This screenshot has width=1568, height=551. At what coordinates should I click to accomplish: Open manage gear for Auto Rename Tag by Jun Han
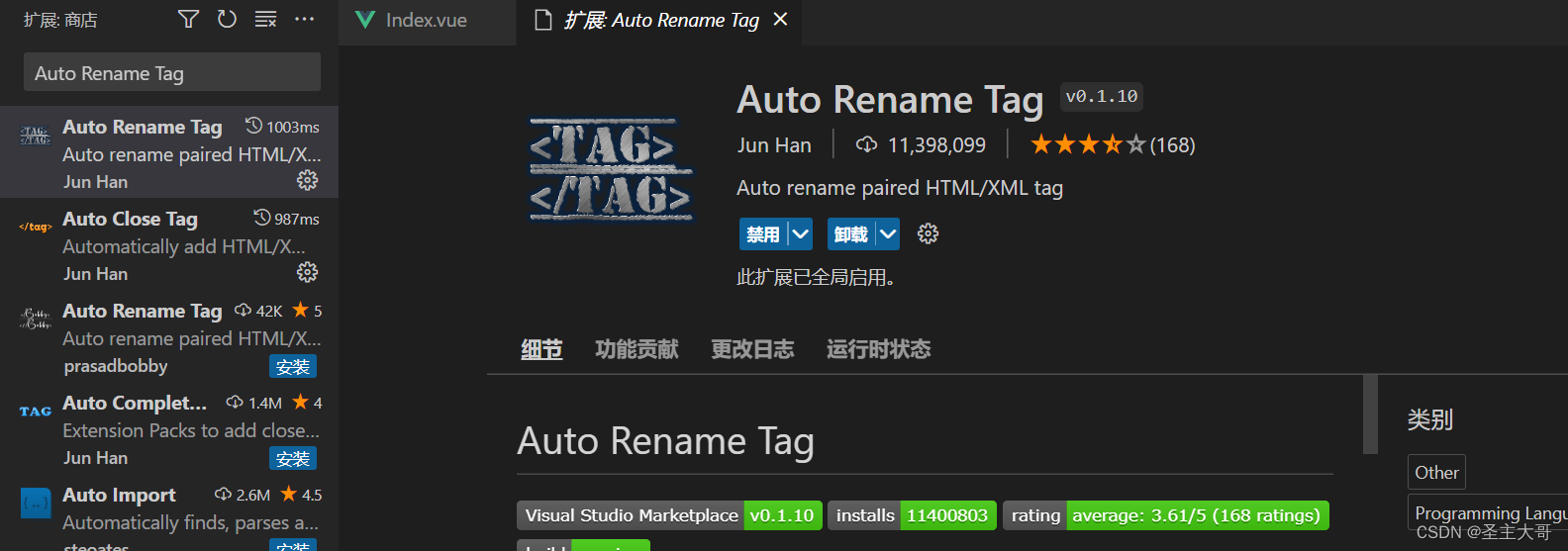(308, 180)
